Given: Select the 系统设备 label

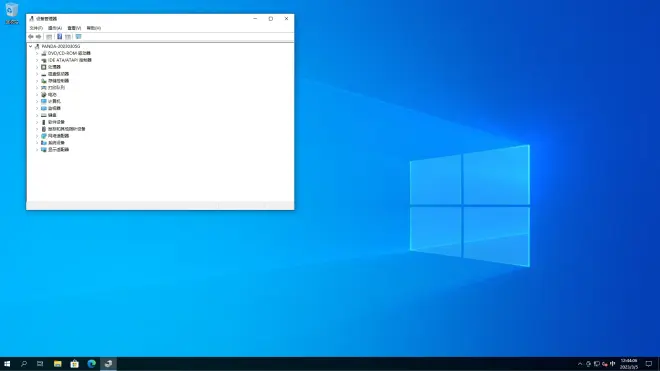Looking at the screenshot, I should coord(56,143).
